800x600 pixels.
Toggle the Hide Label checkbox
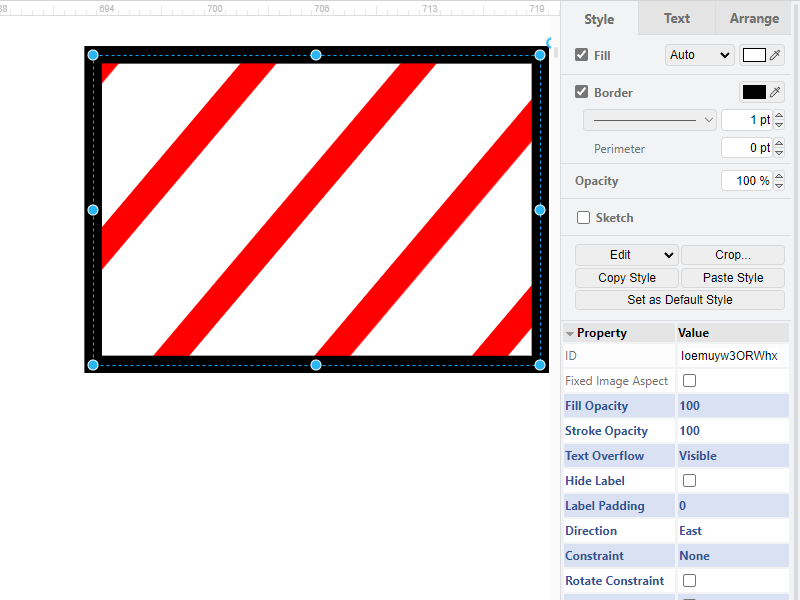689,481
